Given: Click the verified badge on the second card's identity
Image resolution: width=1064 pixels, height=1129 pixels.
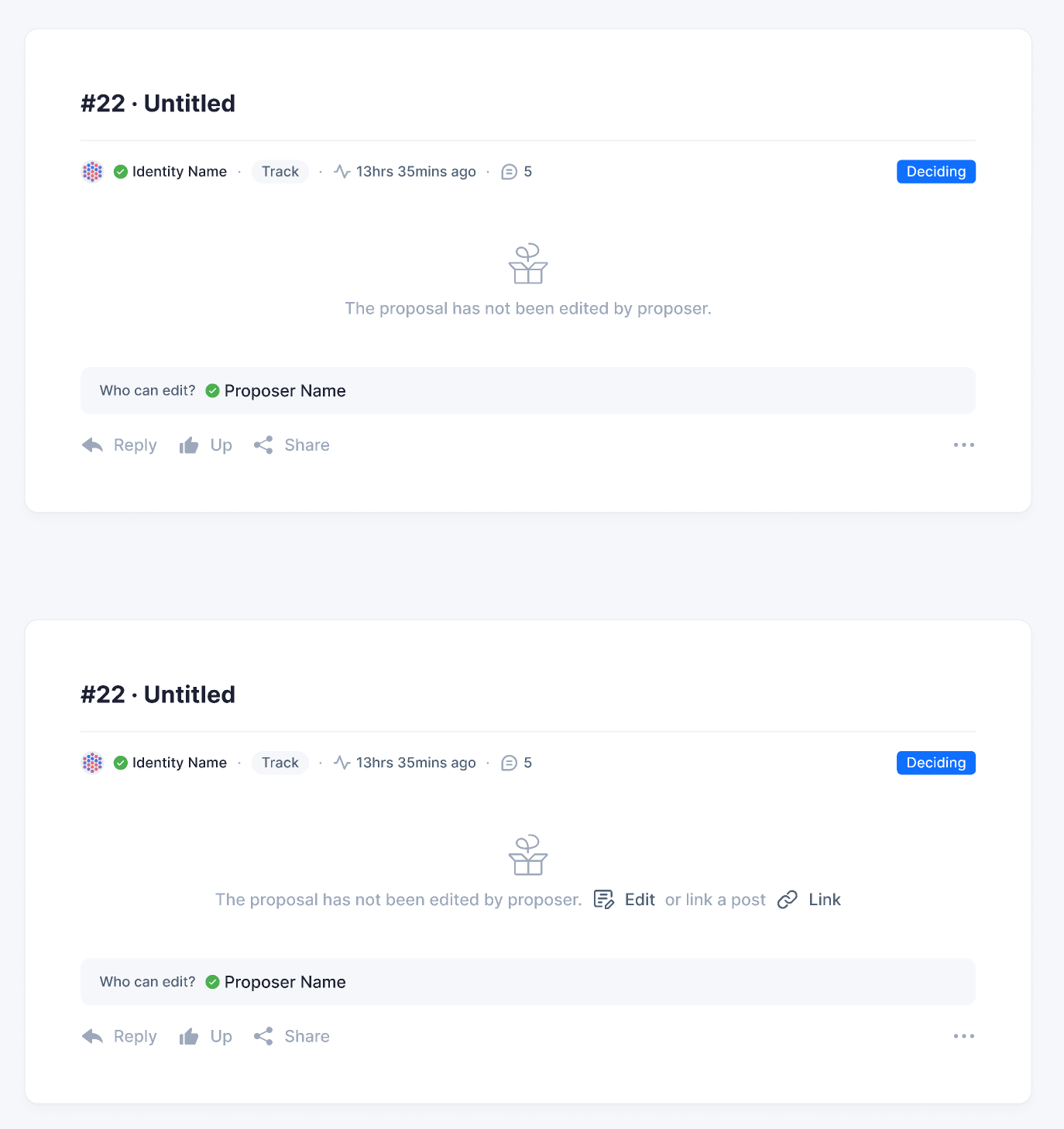Looking at the screenshot, I should (x=121, y=763).
